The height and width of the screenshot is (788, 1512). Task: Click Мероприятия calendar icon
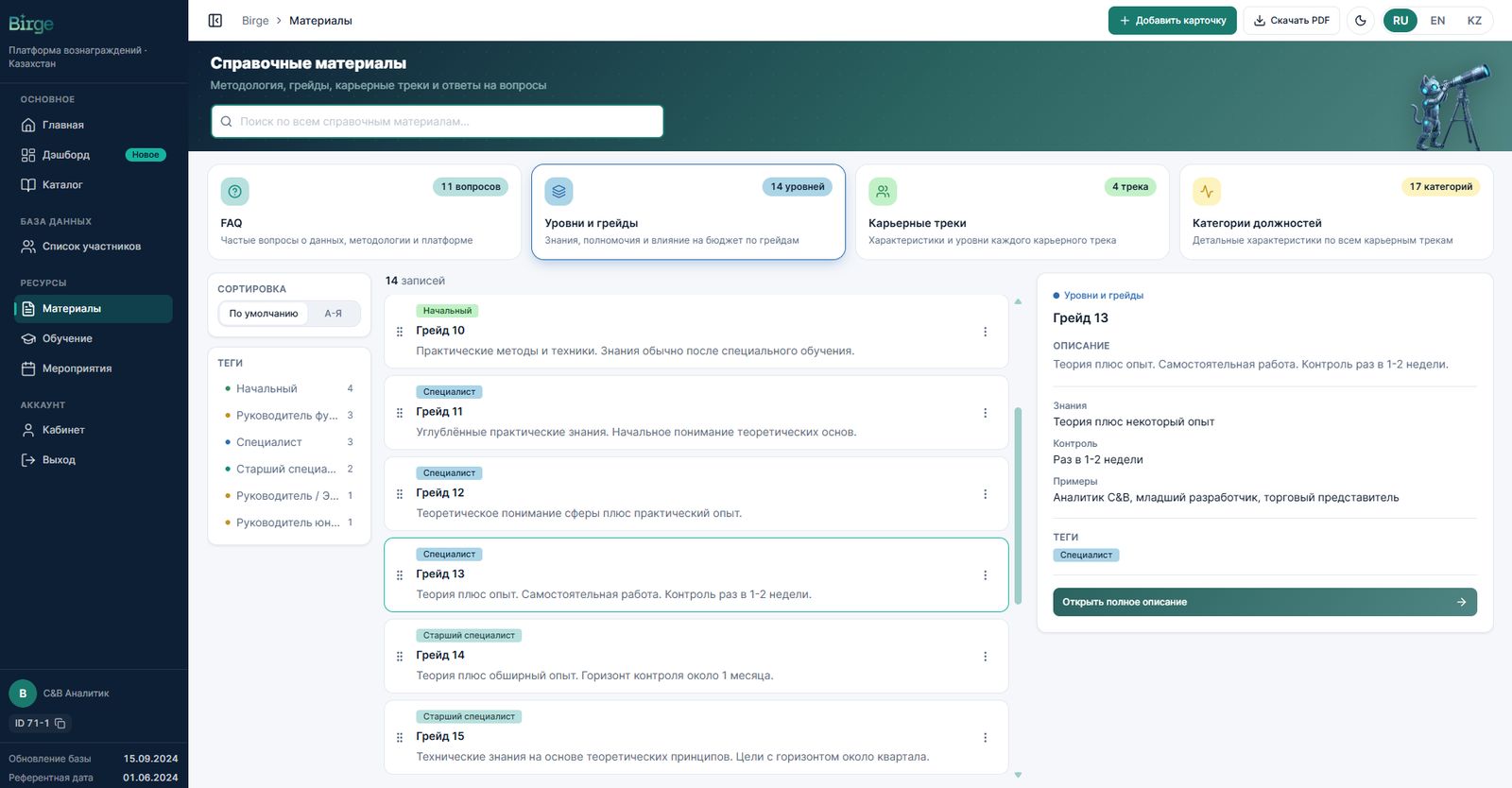(28, 368)
